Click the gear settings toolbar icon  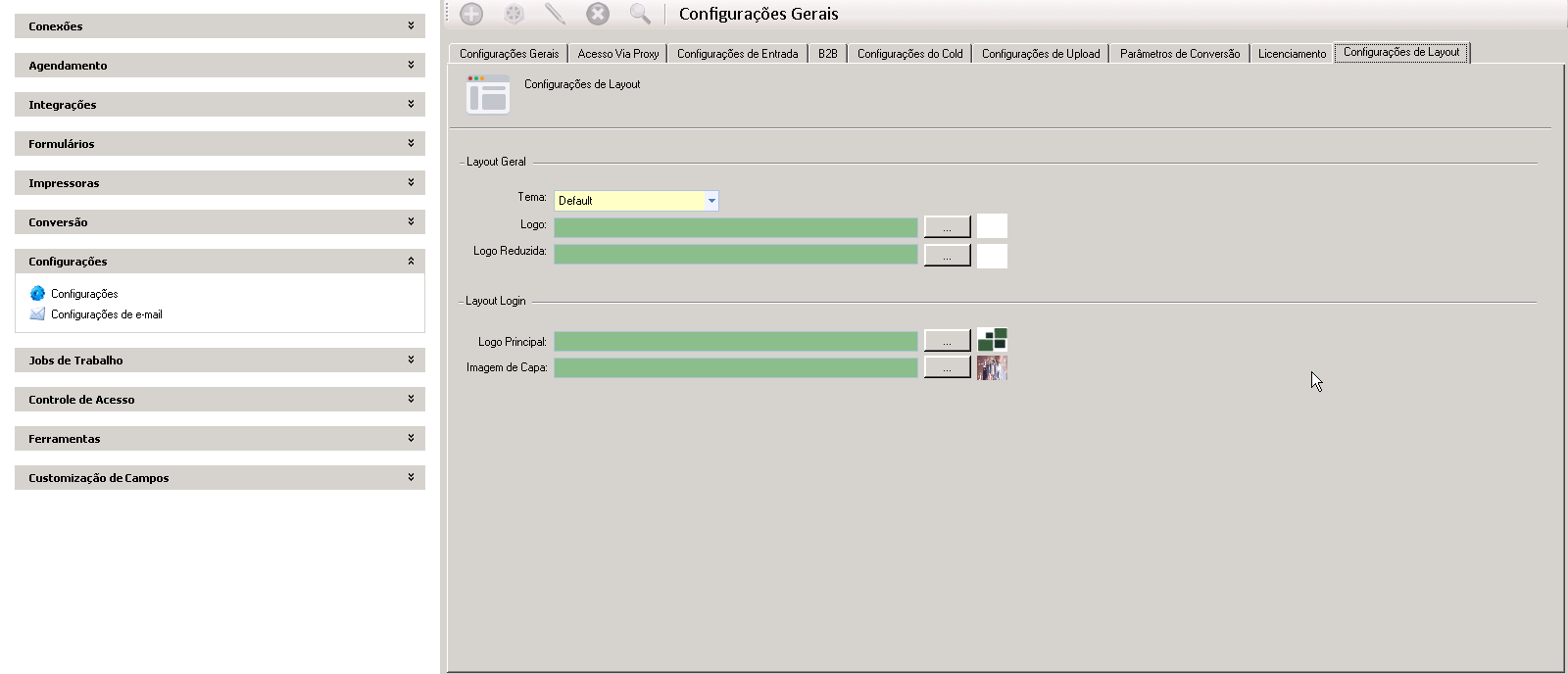pos(514,14)
